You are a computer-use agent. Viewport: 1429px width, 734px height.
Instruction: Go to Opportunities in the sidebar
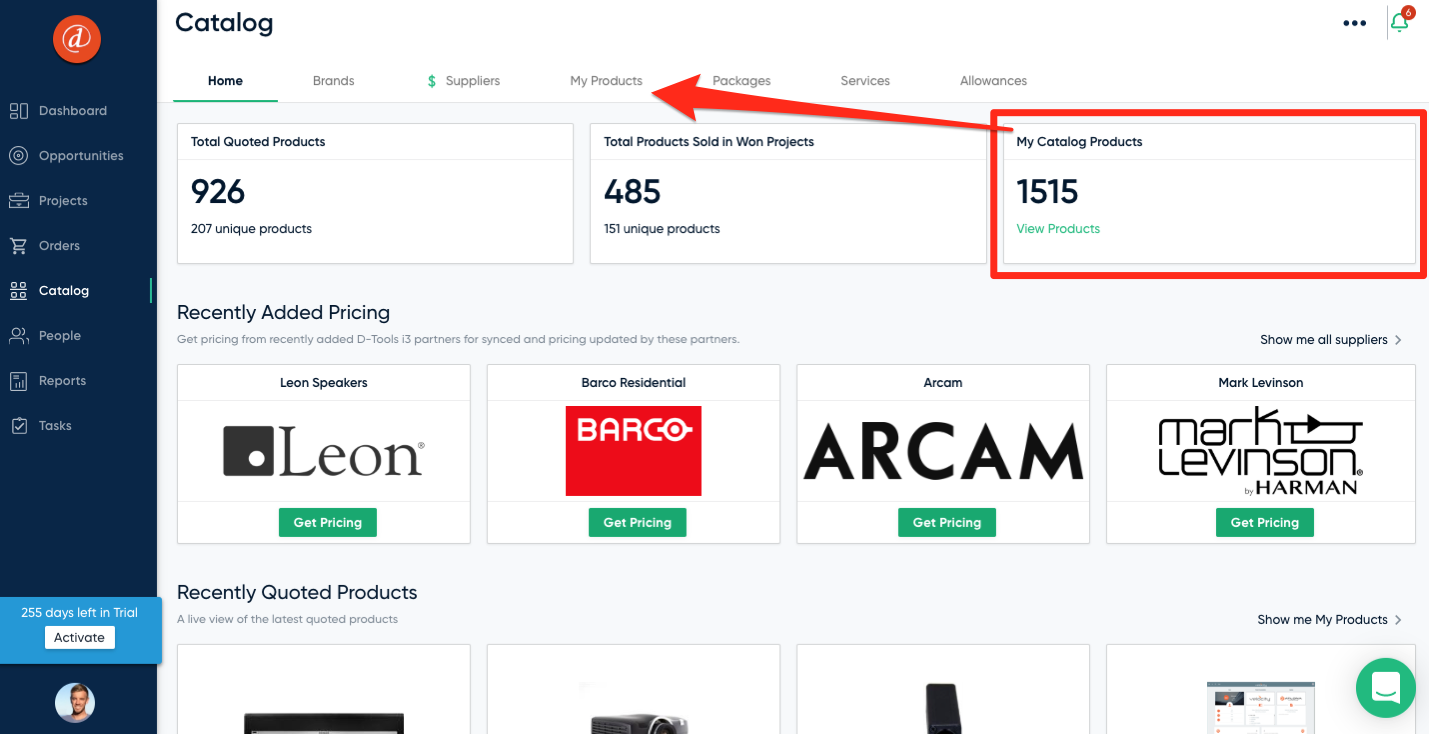(x=81, y=156)
